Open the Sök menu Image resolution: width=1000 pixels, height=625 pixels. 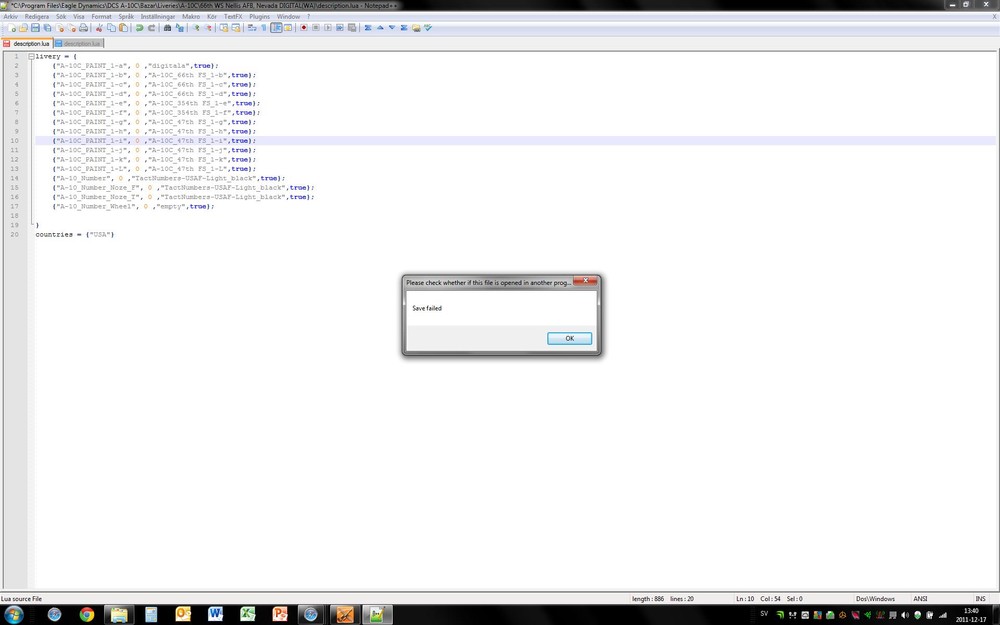click(61, 17)
